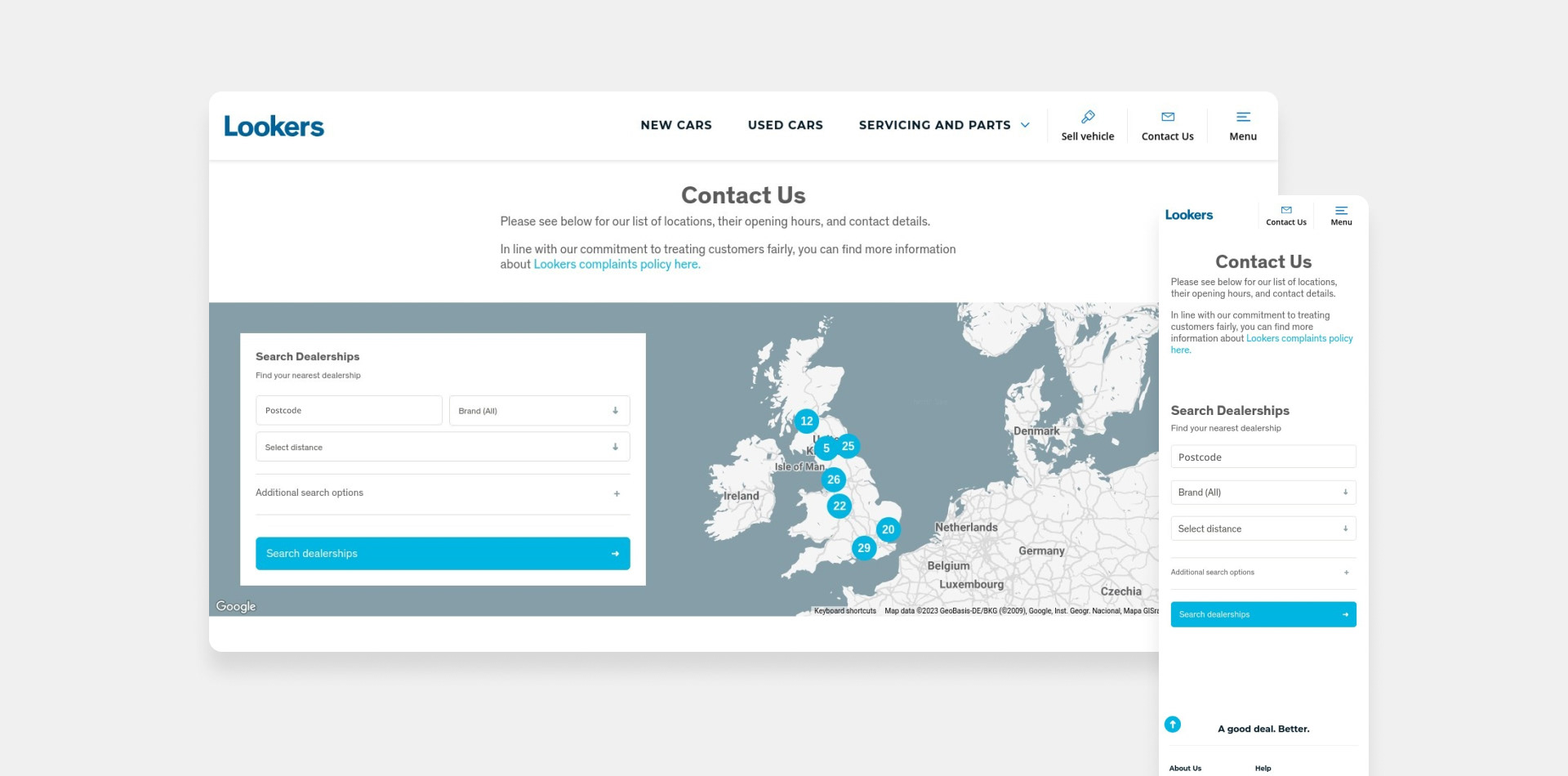Open the mobile Select distance dropdown
This screenshot has width=1568, height=776.
pyautogui.click(x=1263, y=528)
